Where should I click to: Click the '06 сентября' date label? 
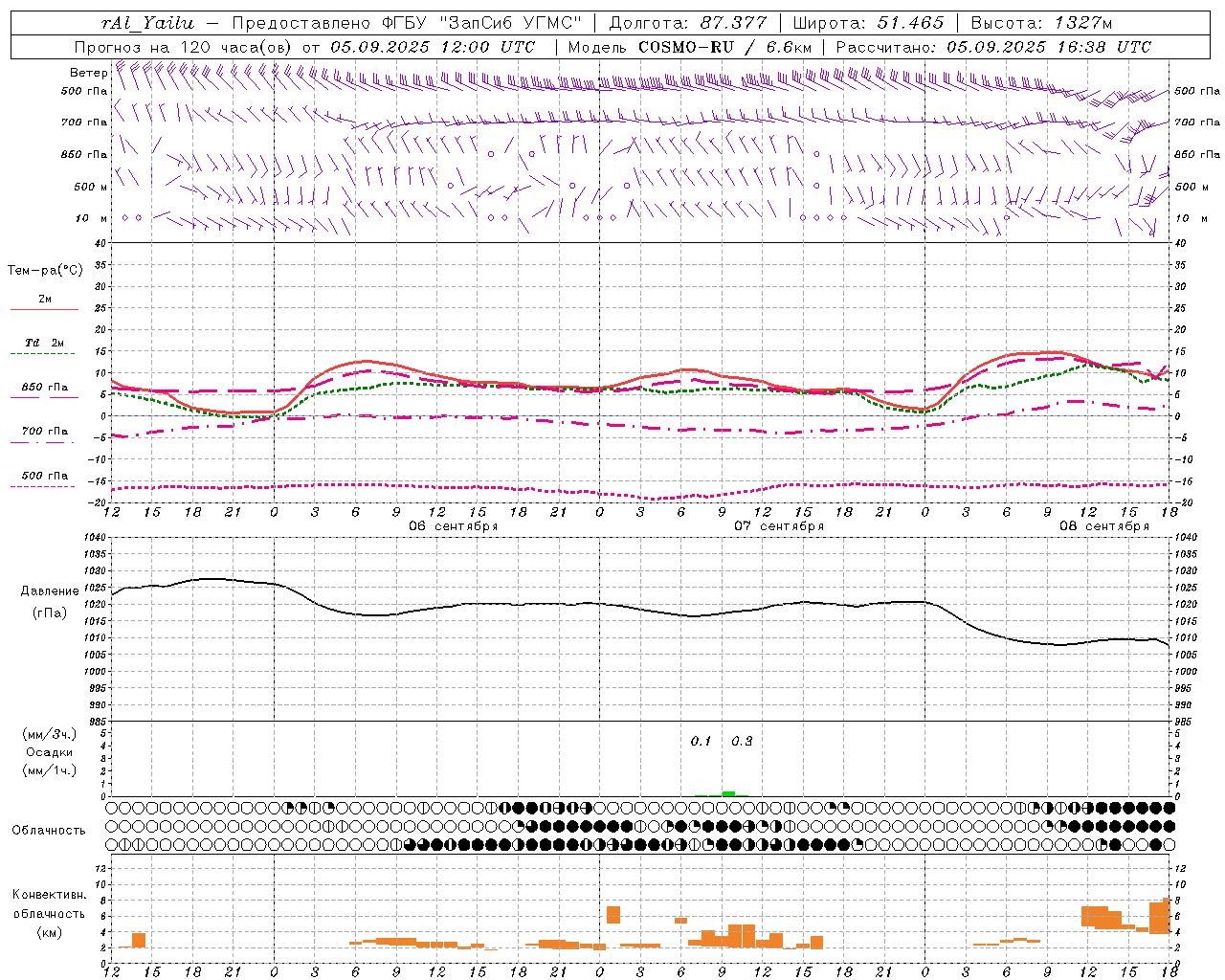coord(454,526)
